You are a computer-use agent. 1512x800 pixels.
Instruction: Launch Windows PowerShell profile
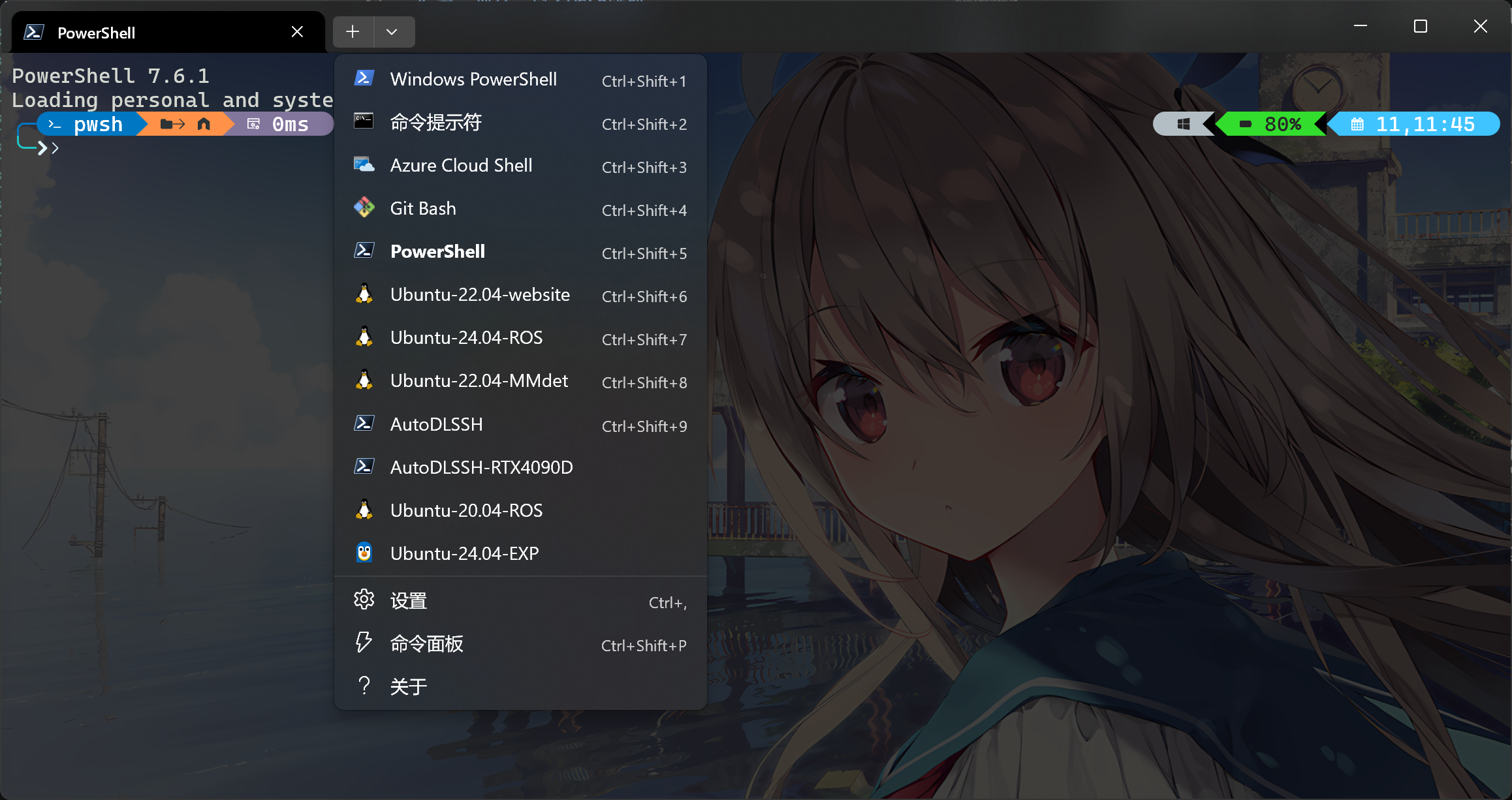520,80
